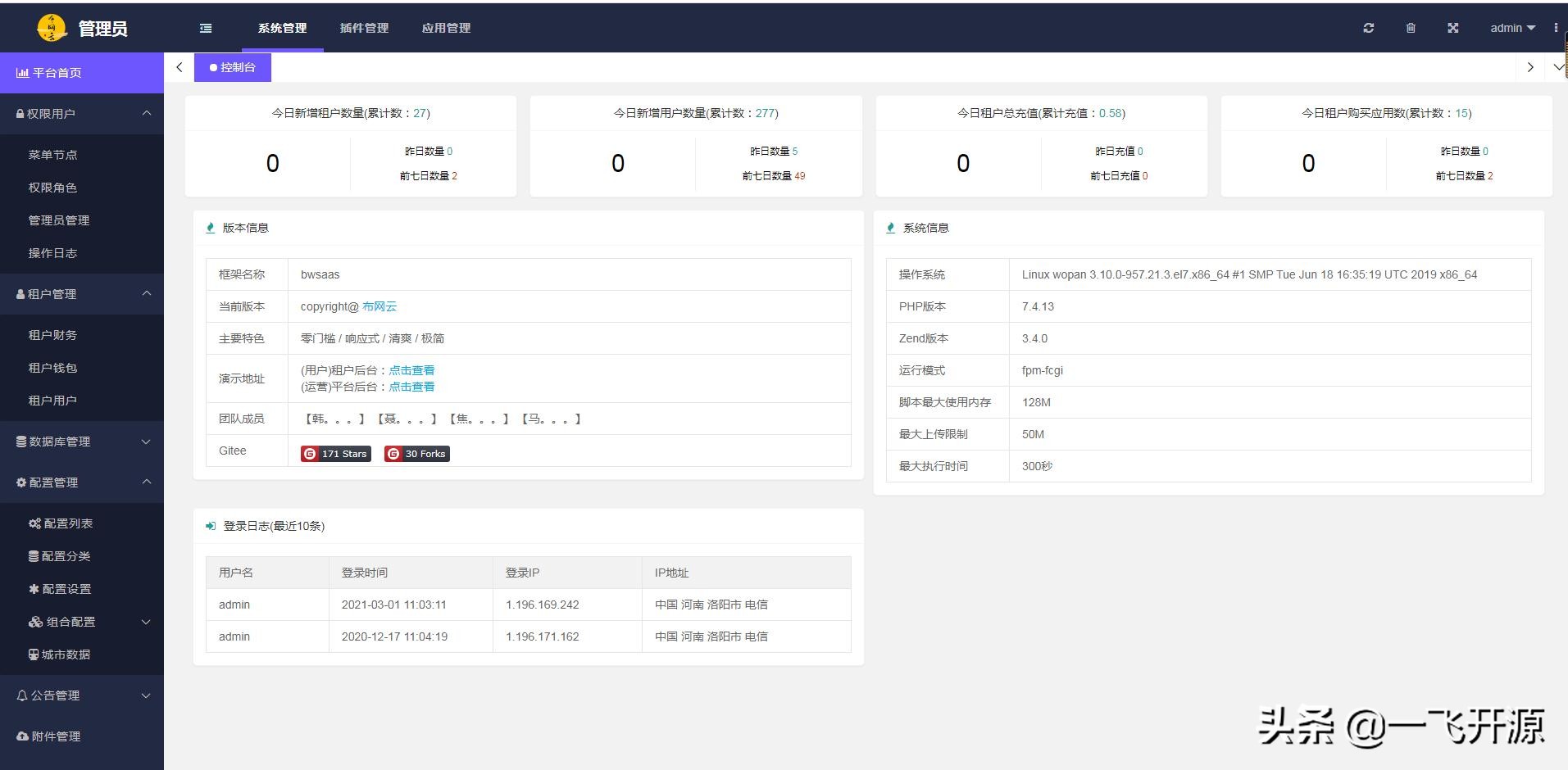Click login time 2021-03-01 11:03:11
This screenshot has height=770, width=1568.
(394, 605)
